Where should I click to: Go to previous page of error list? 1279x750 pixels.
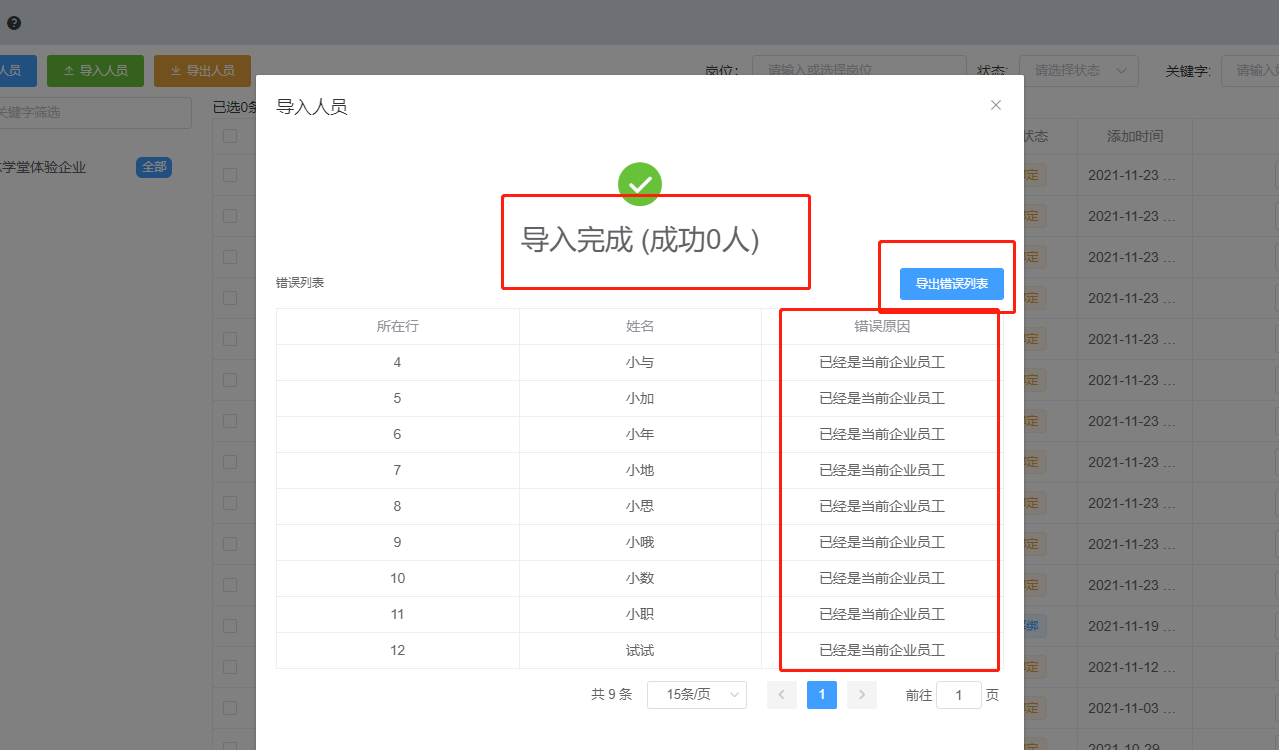(x=782, y=695)
